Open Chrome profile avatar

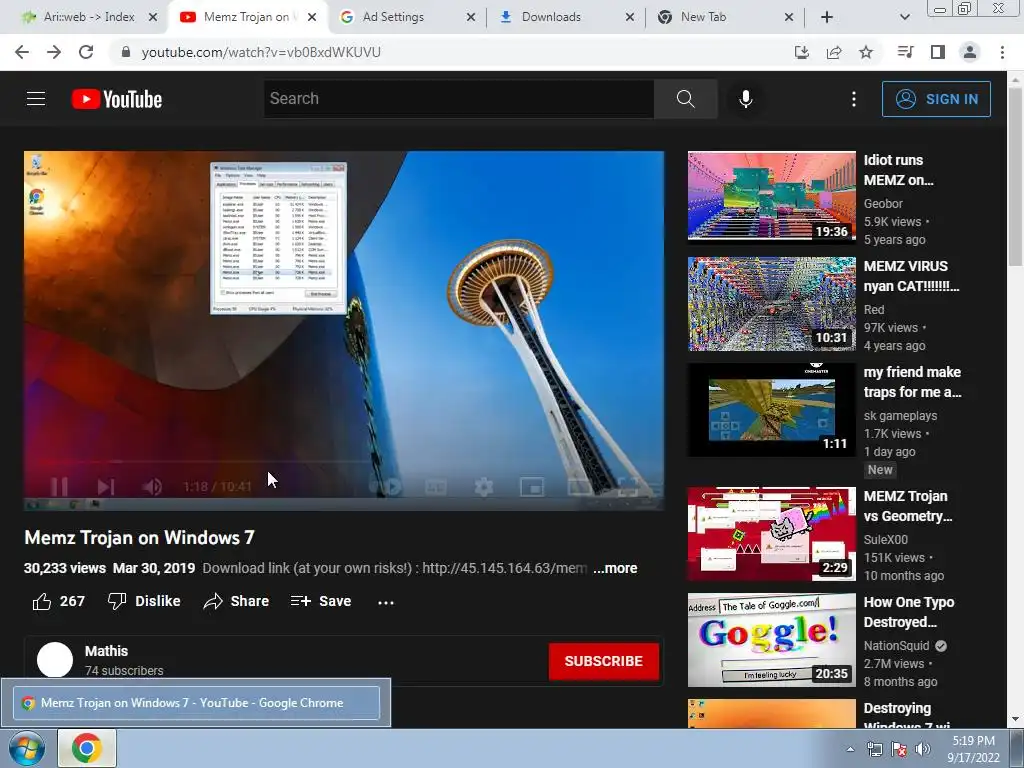click(x=970, y=52)
